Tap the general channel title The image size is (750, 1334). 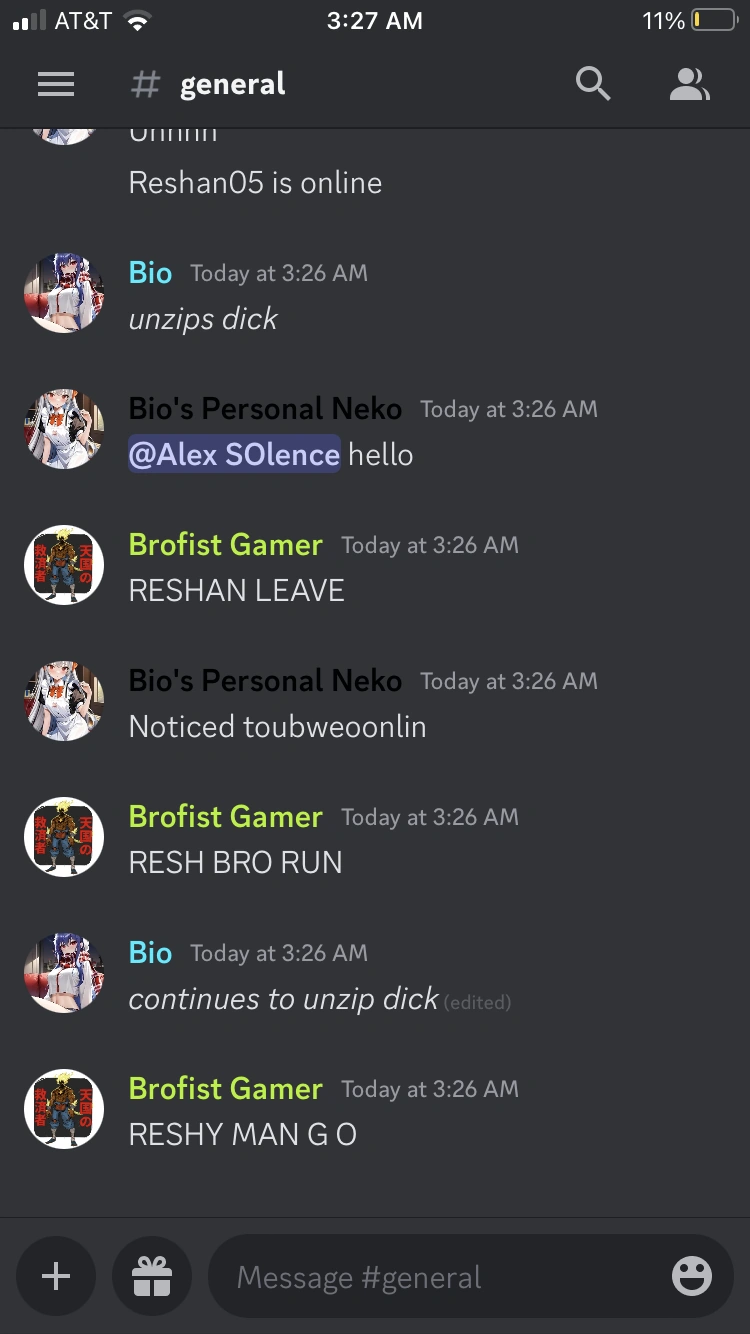(232, 85)
